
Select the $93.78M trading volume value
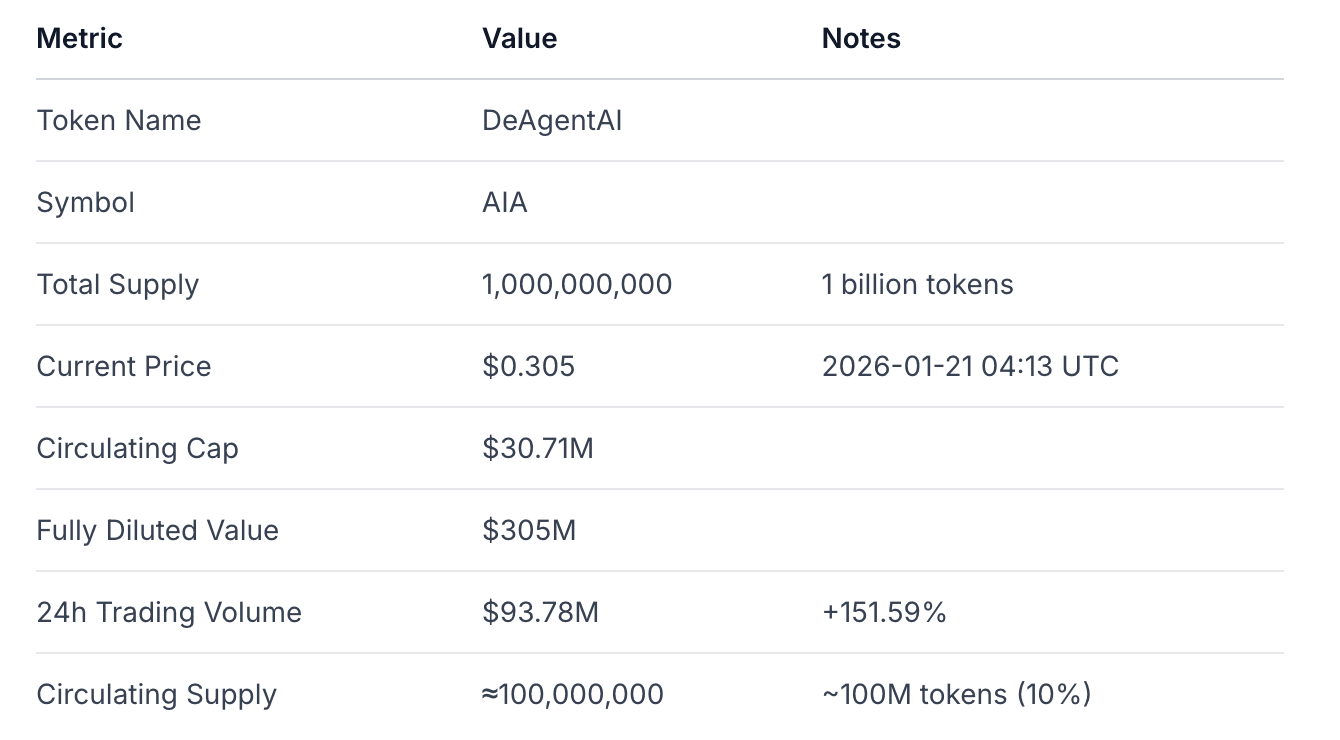540,613
